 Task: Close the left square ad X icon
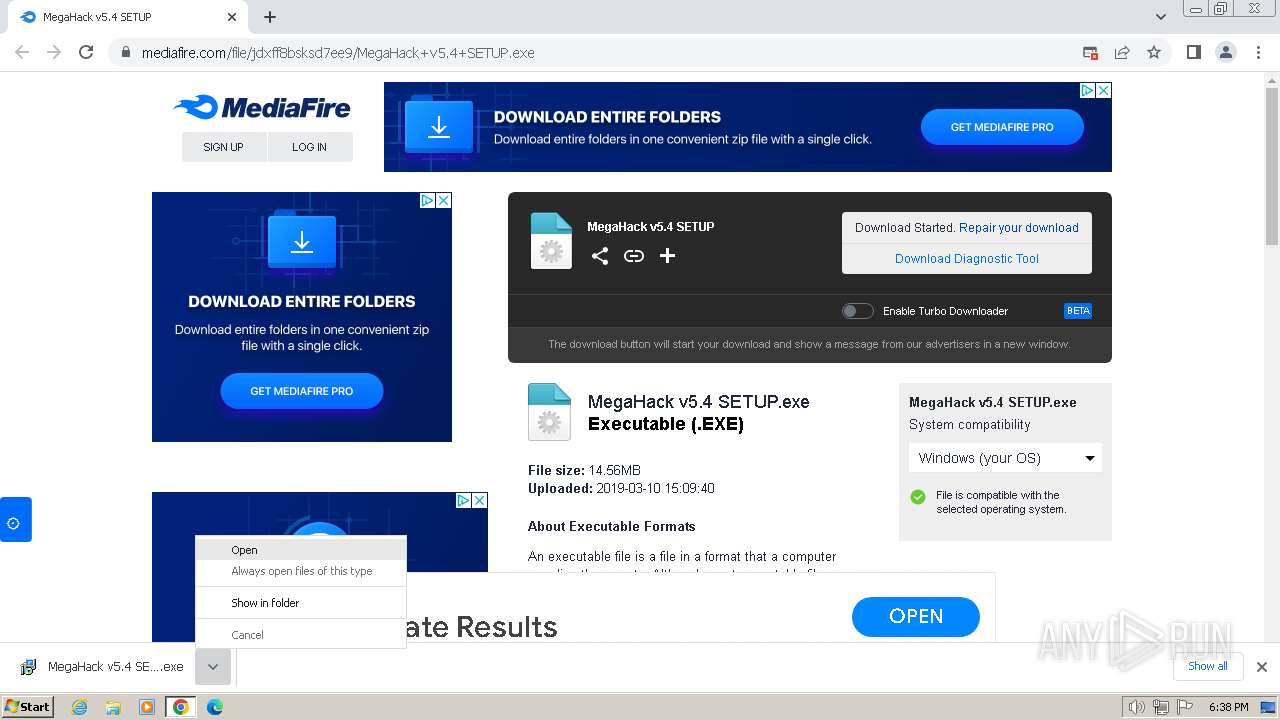pos(443,200)
